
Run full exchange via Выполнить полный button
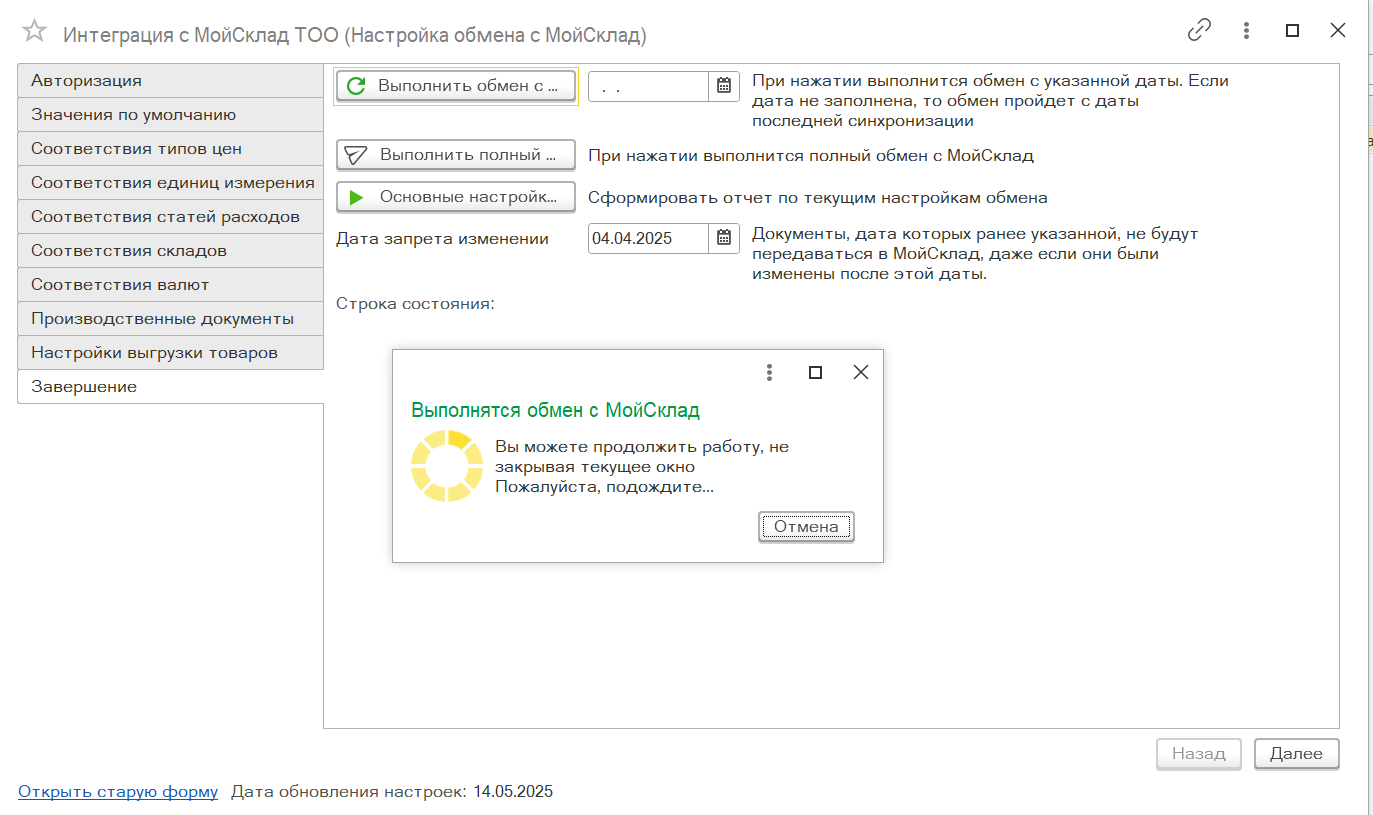(x=456, y=155)
